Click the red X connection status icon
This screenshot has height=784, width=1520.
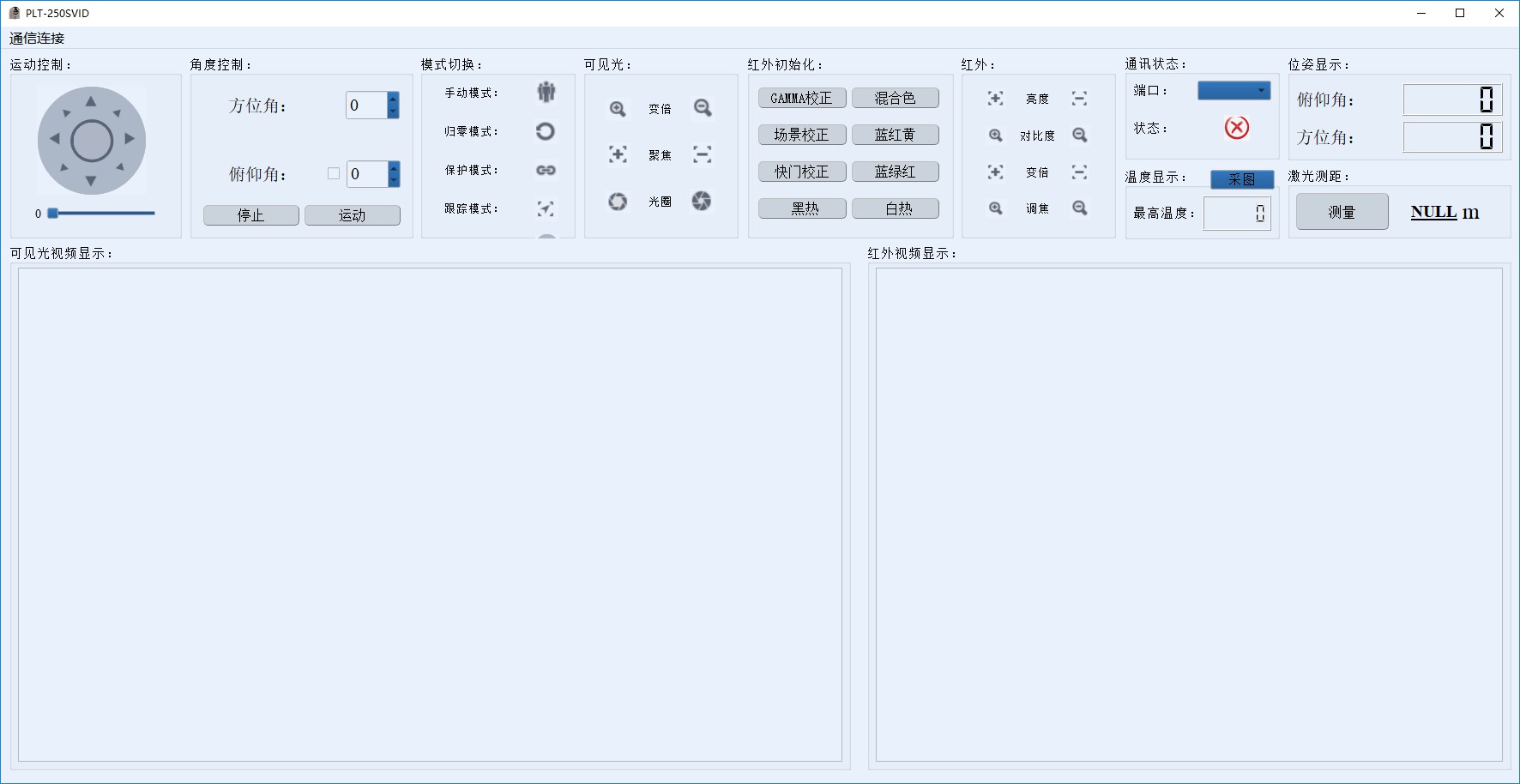pos(1236,128)
